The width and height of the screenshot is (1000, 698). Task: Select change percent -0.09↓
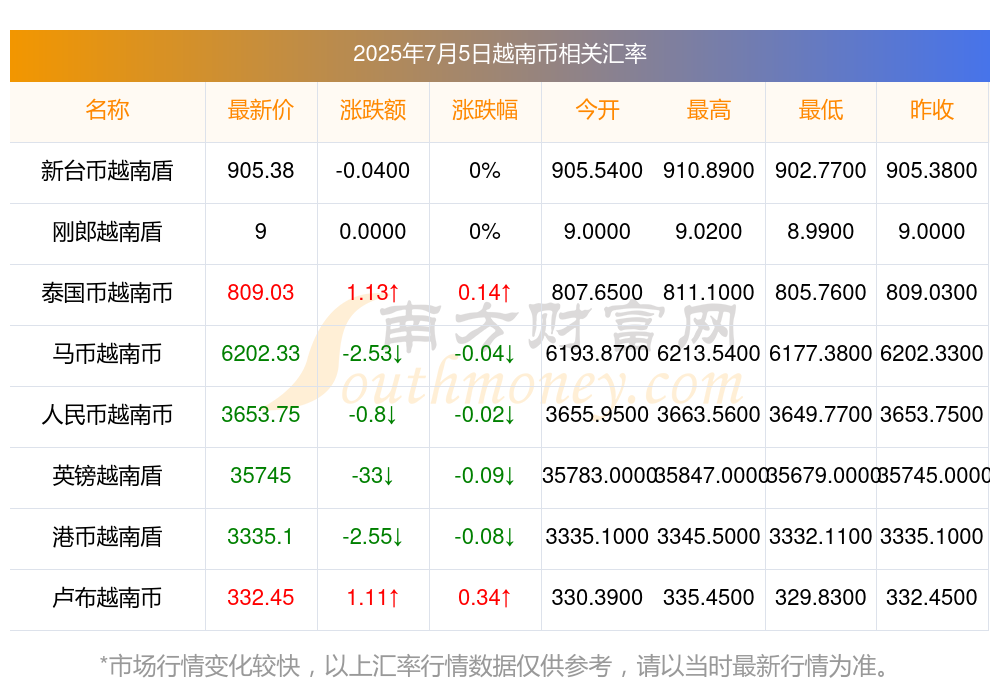[x=485, y=475]
